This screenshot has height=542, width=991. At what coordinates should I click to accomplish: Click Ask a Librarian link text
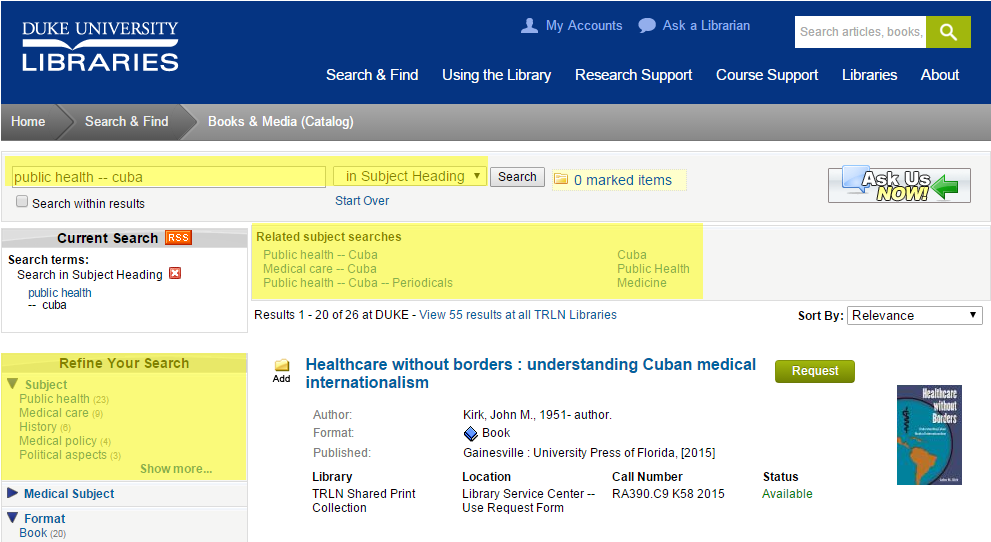click(706, 26)
